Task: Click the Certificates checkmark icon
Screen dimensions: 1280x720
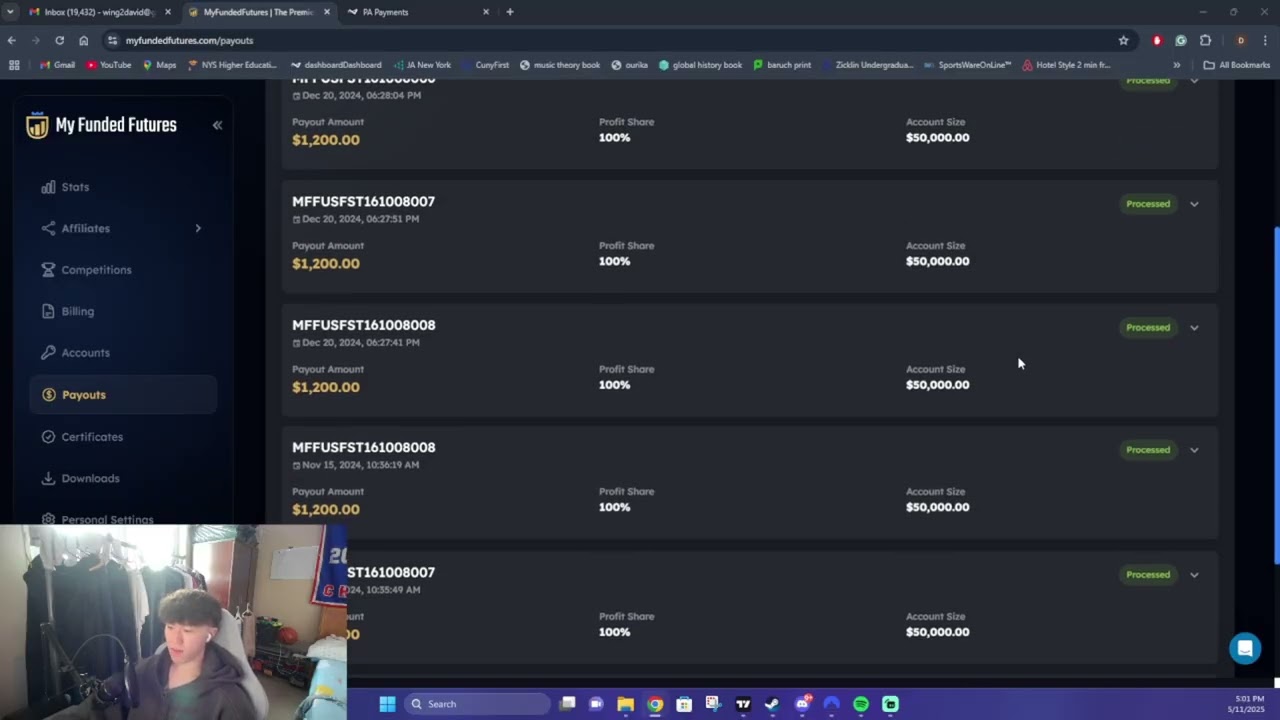Action: point(48,437)
